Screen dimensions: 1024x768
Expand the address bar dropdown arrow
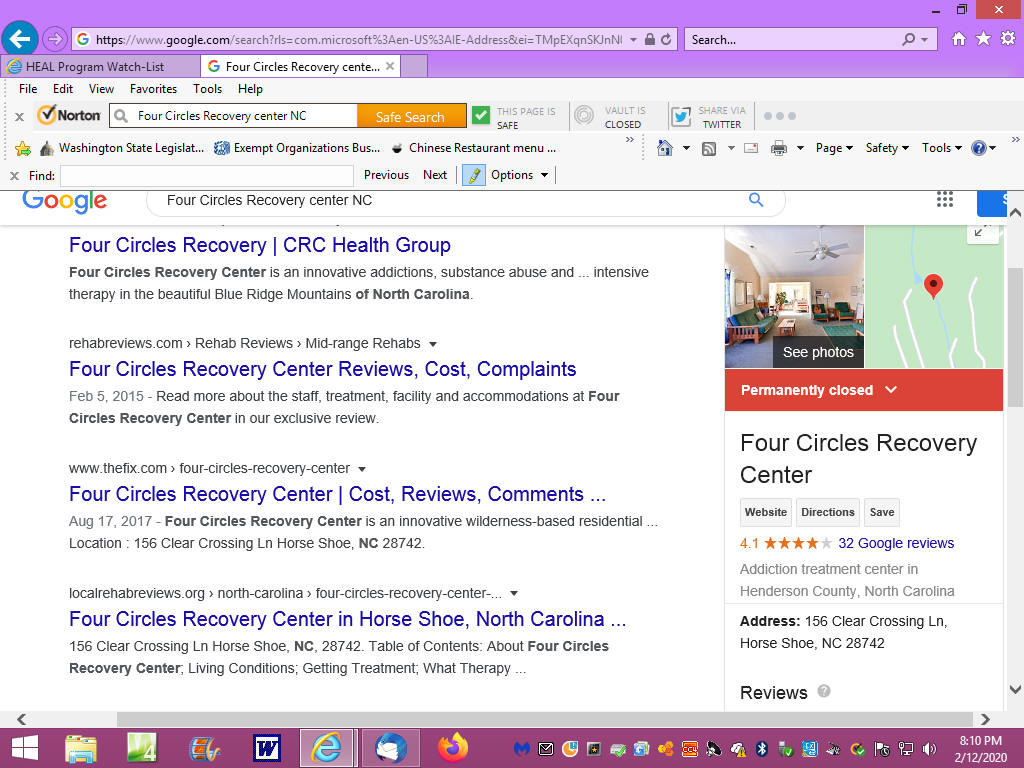point(633,40)
